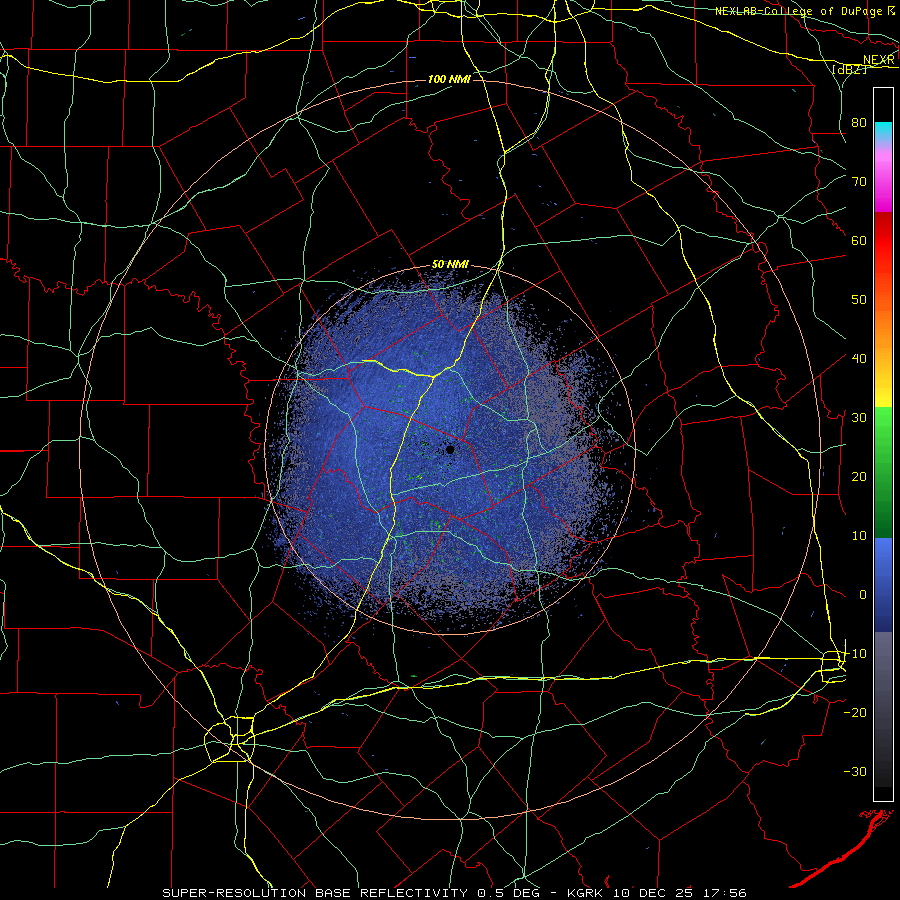Click the -30 value on the dBZ scale
Viewport: 900px width, 900px height.
click(855, 771)
